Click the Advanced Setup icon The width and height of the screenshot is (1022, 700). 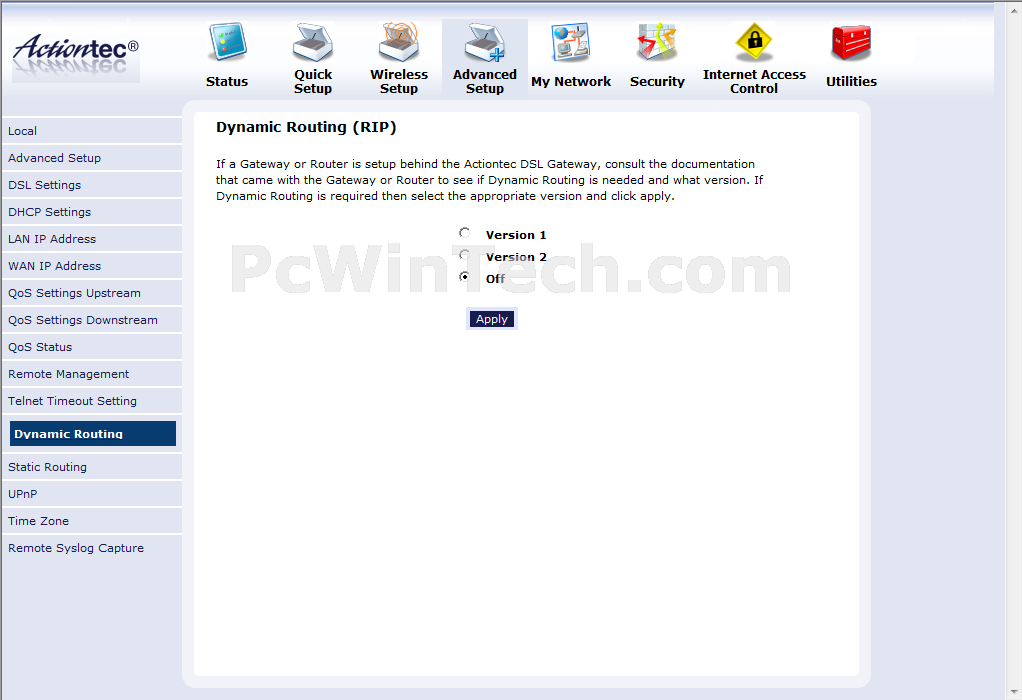click(485, 42)
